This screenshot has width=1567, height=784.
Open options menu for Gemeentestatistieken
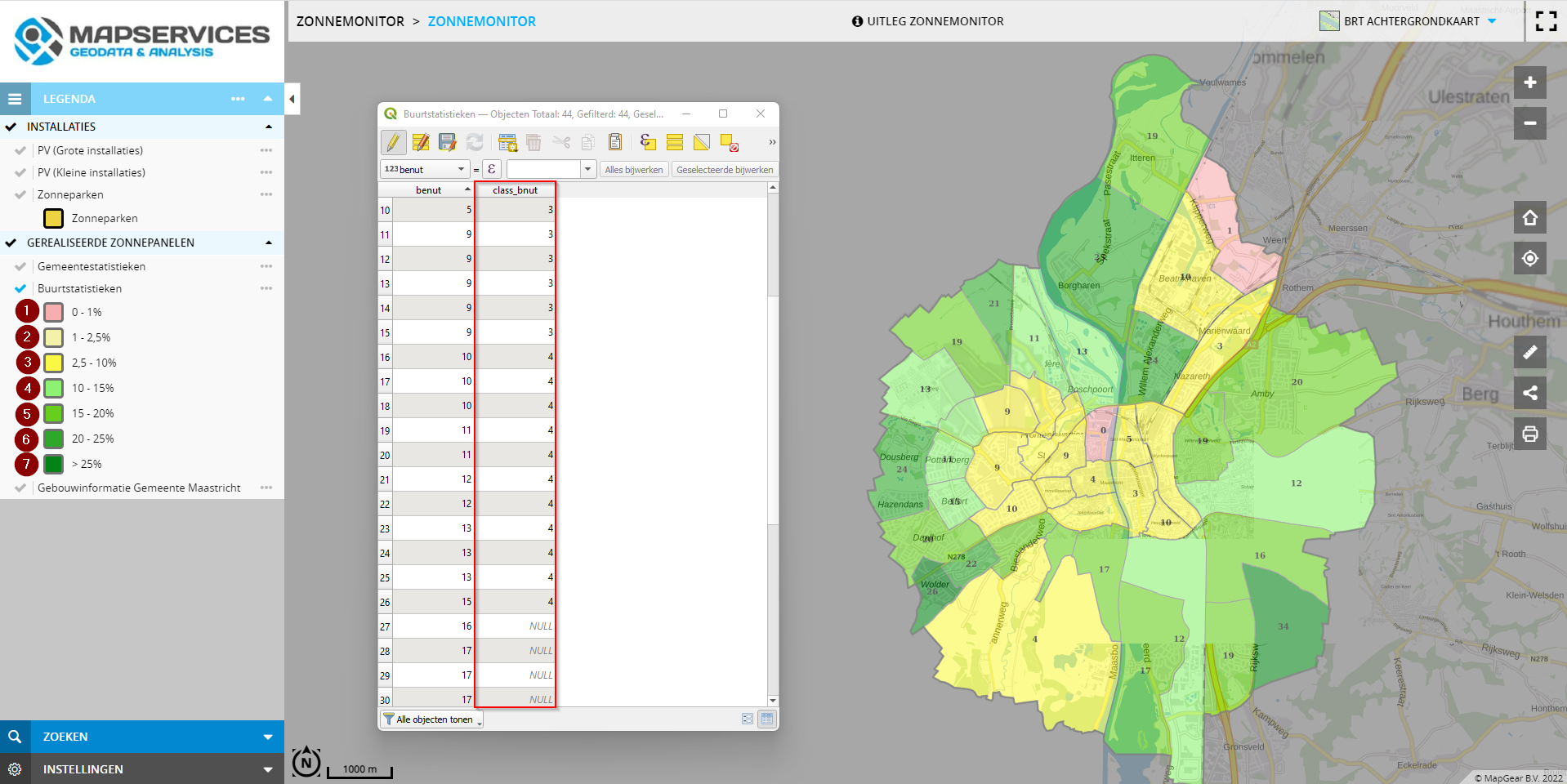pos(266,266)
